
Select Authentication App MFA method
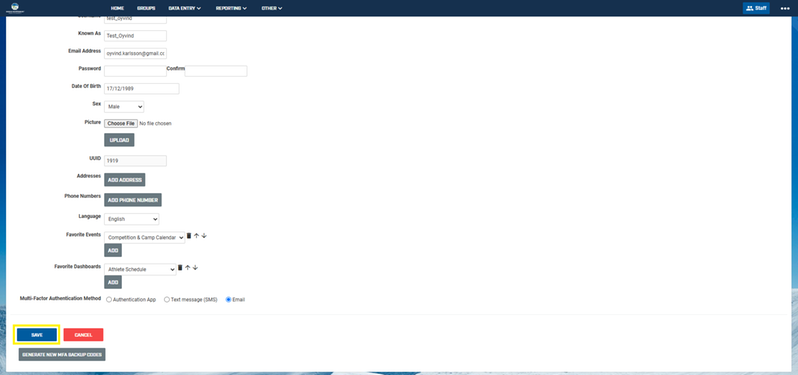click(x=109, y=300)
